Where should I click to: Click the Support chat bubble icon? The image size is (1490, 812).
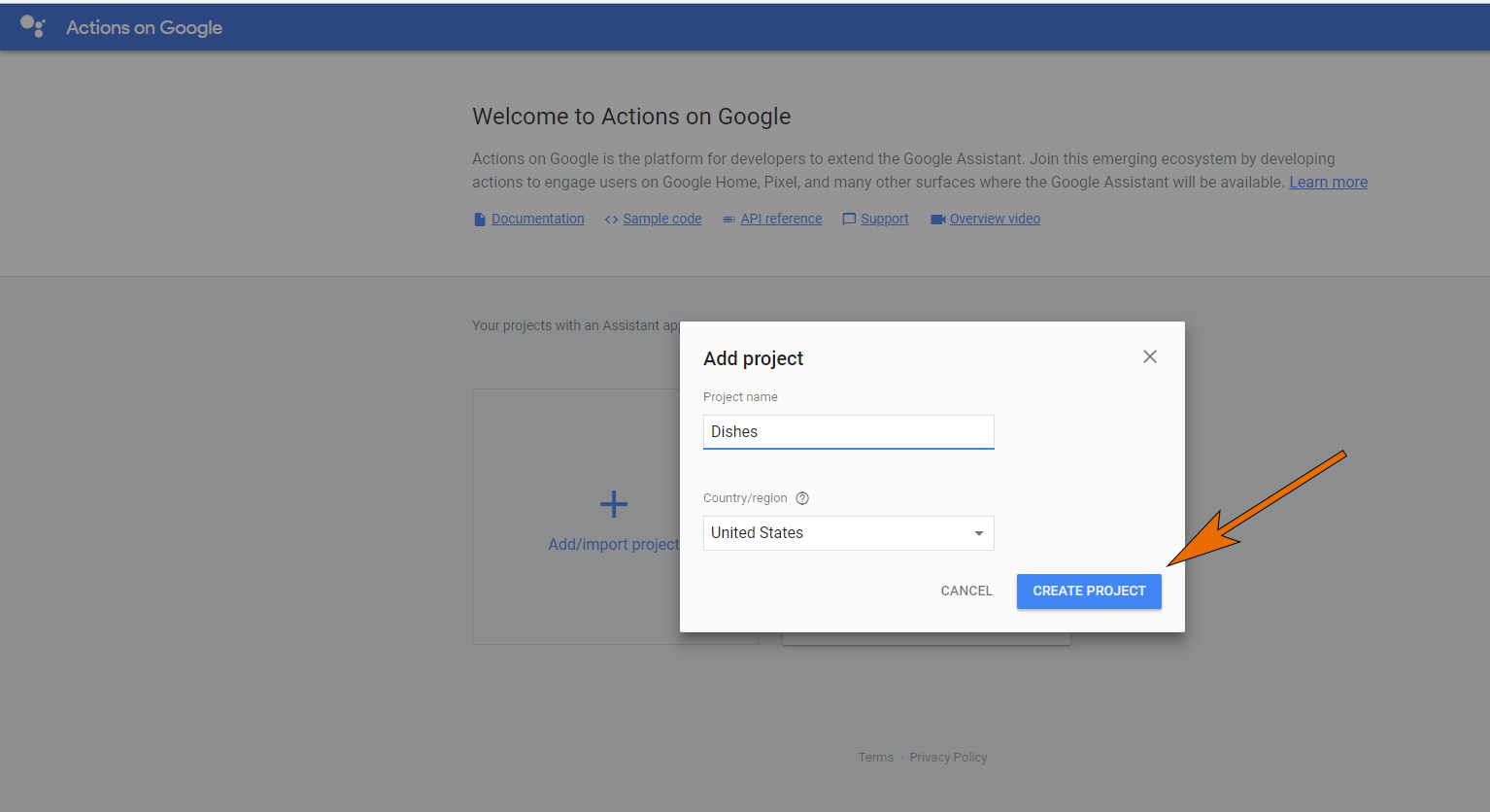[x=848, y=219]
